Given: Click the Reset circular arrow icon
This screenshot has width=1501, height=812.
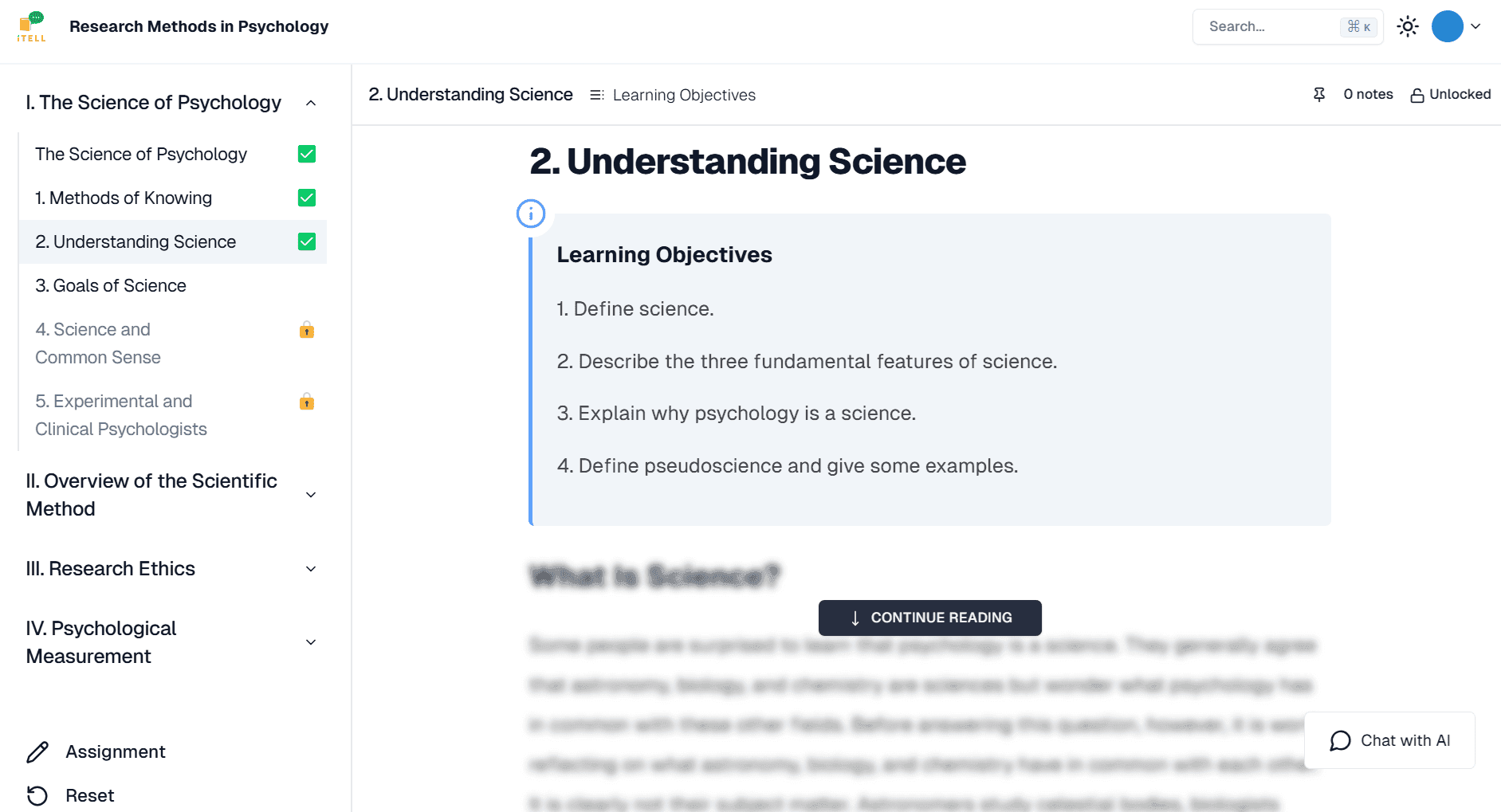Looking at the screenshot, I should coord(37,795).
